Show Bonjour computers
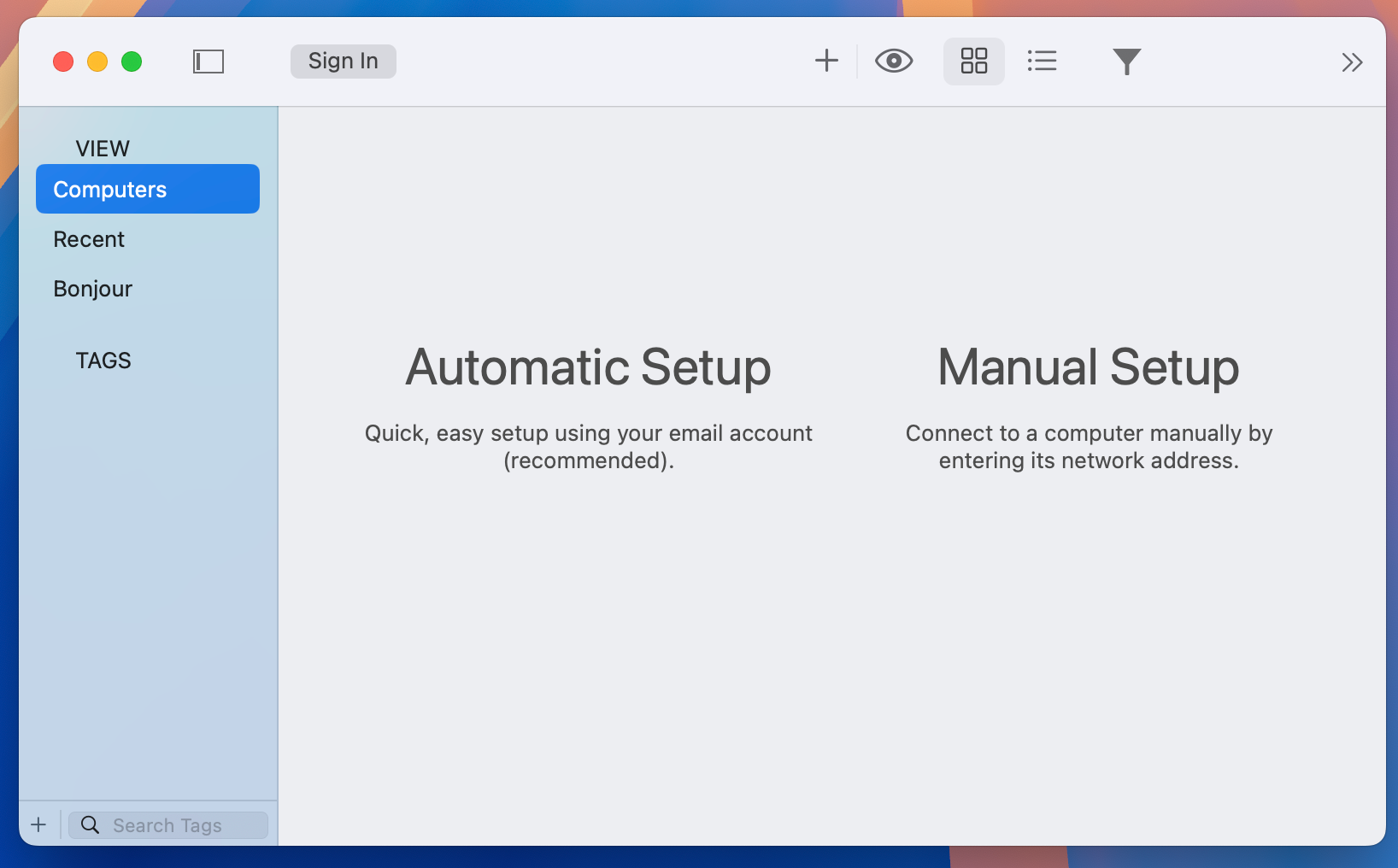This screenshot has height=868, width=1398. pyautogui.click(x=92, y=288)
